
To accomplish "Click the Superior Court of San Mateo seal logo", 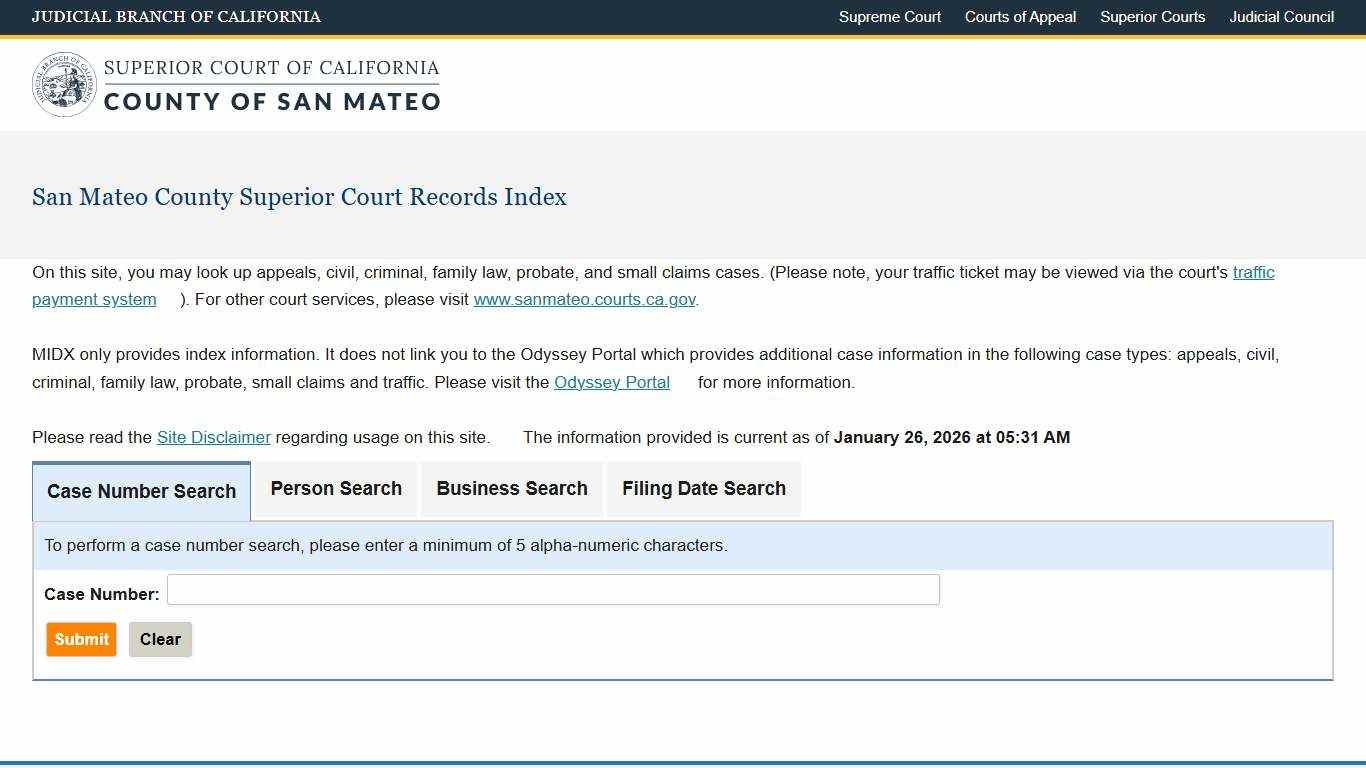I will click(64, 84).
